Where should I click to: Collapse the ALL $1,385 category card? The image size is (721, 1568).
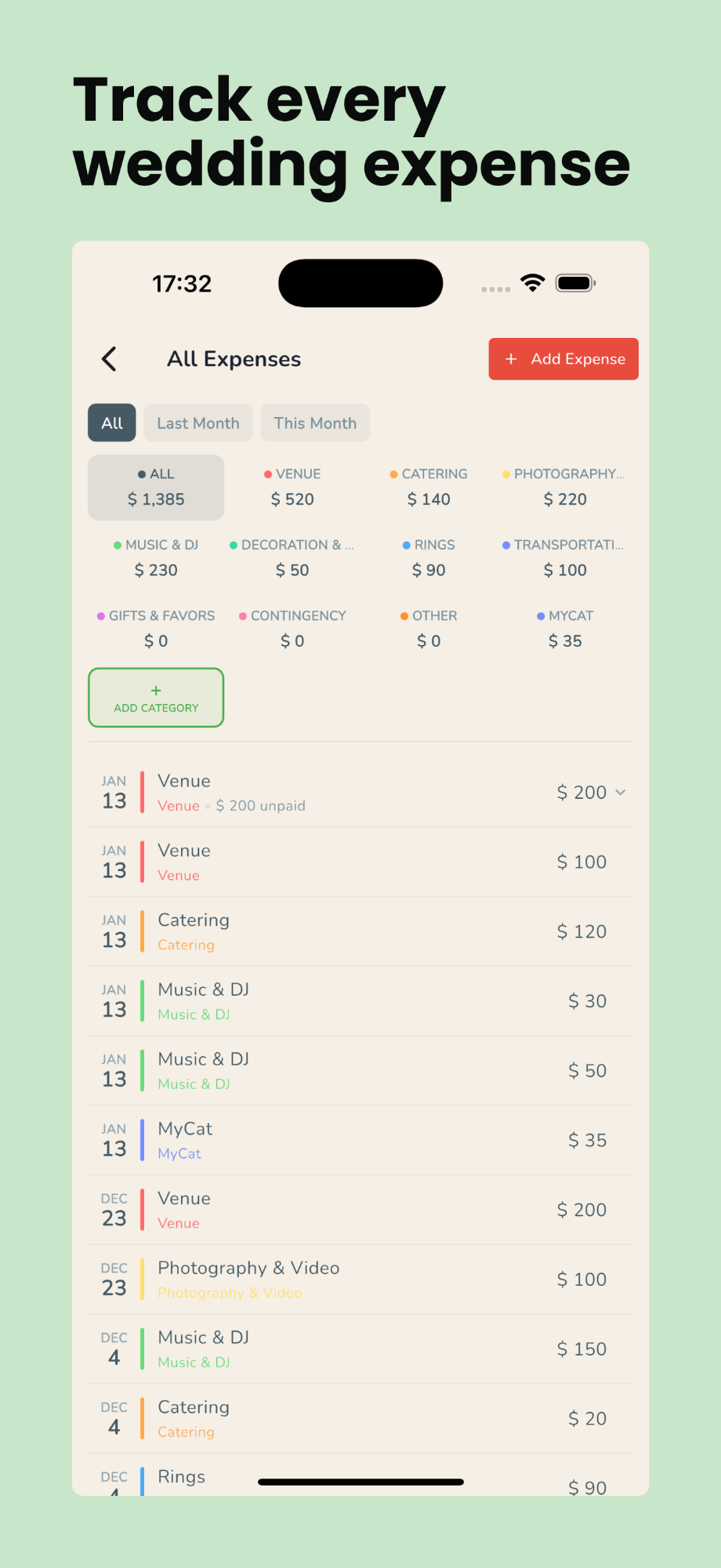155,487
